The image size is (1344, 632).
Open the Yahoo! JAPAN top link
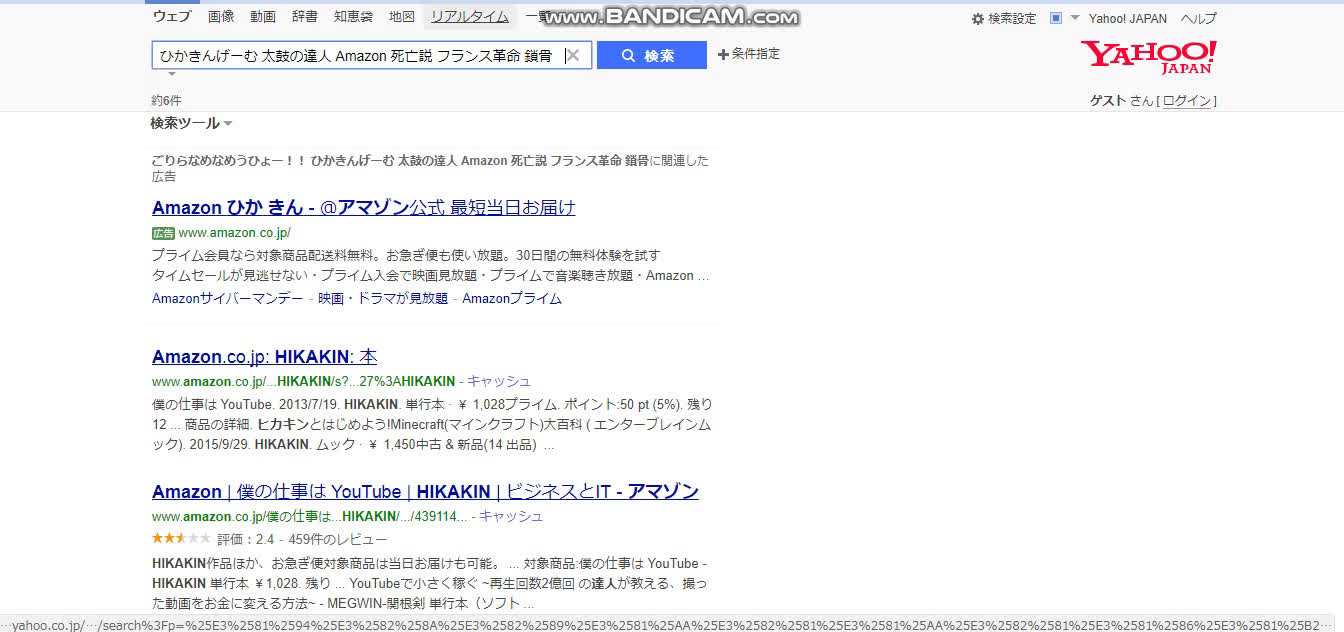pos(1128,19)
